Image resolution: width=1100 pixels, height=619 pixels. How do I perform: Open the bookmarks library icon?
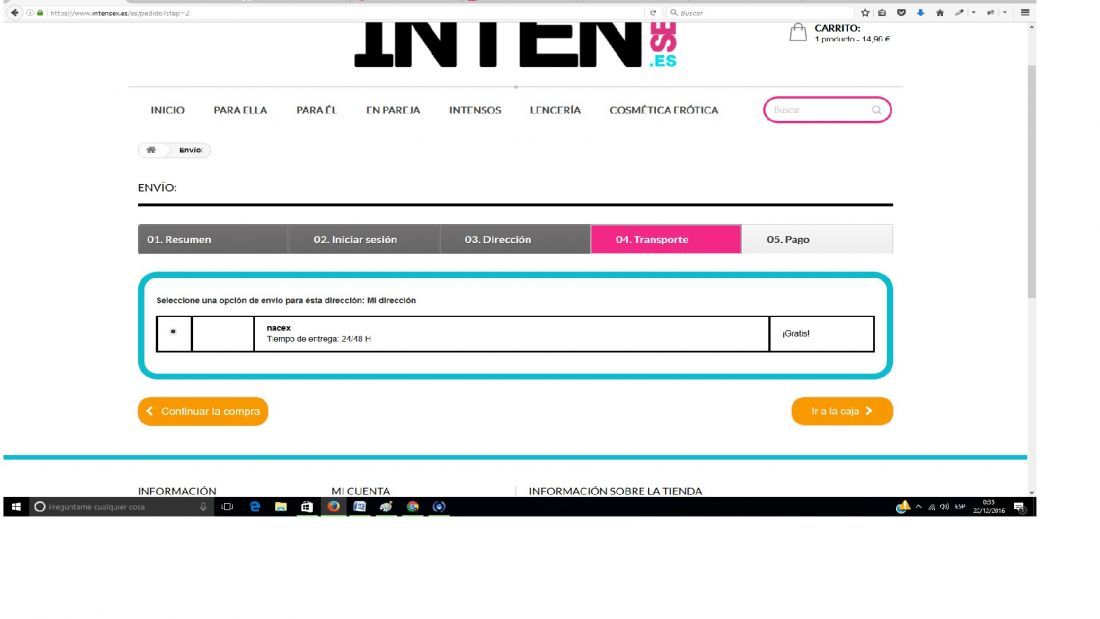(883, 13)
